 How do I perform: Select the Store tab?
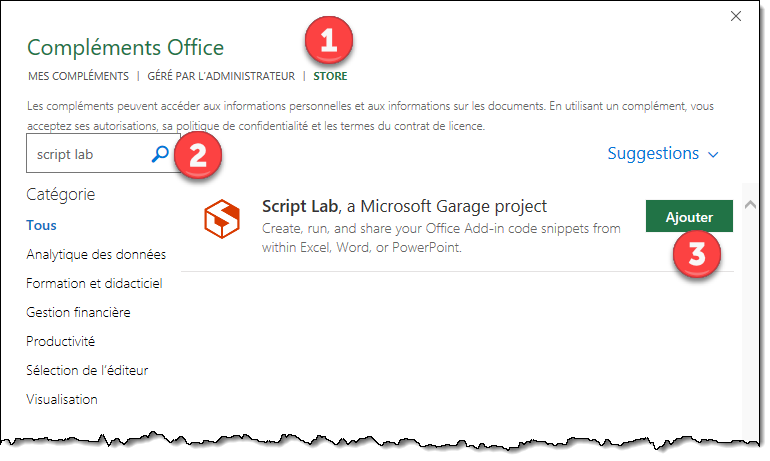pos(331,76)
